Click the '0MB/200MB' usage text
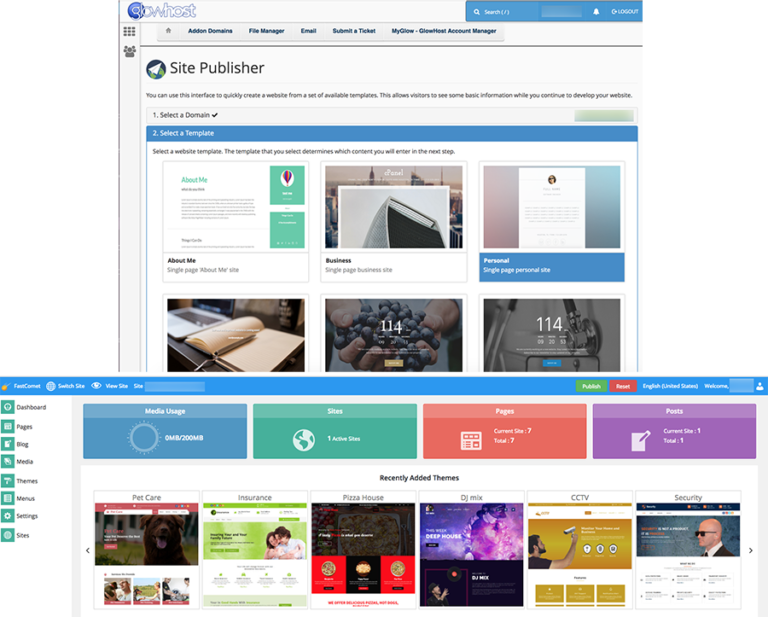The width and height of the screenshot is (768, 617). tap(184, 438)
